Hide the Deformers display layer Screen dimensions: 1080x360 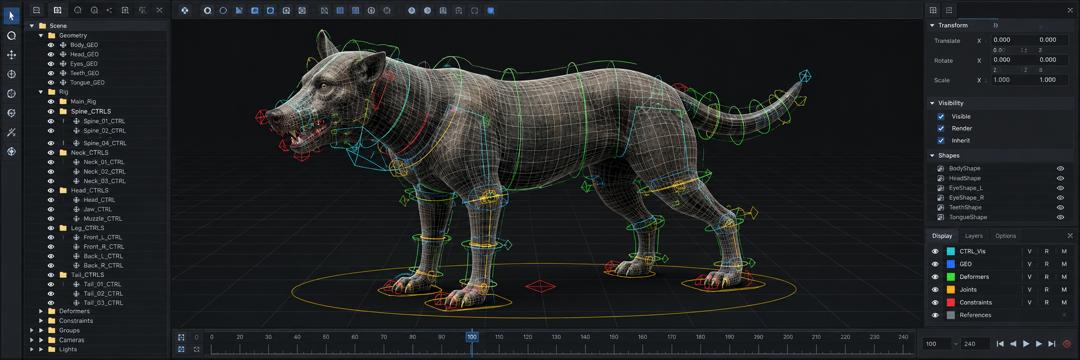coord(935,277)
